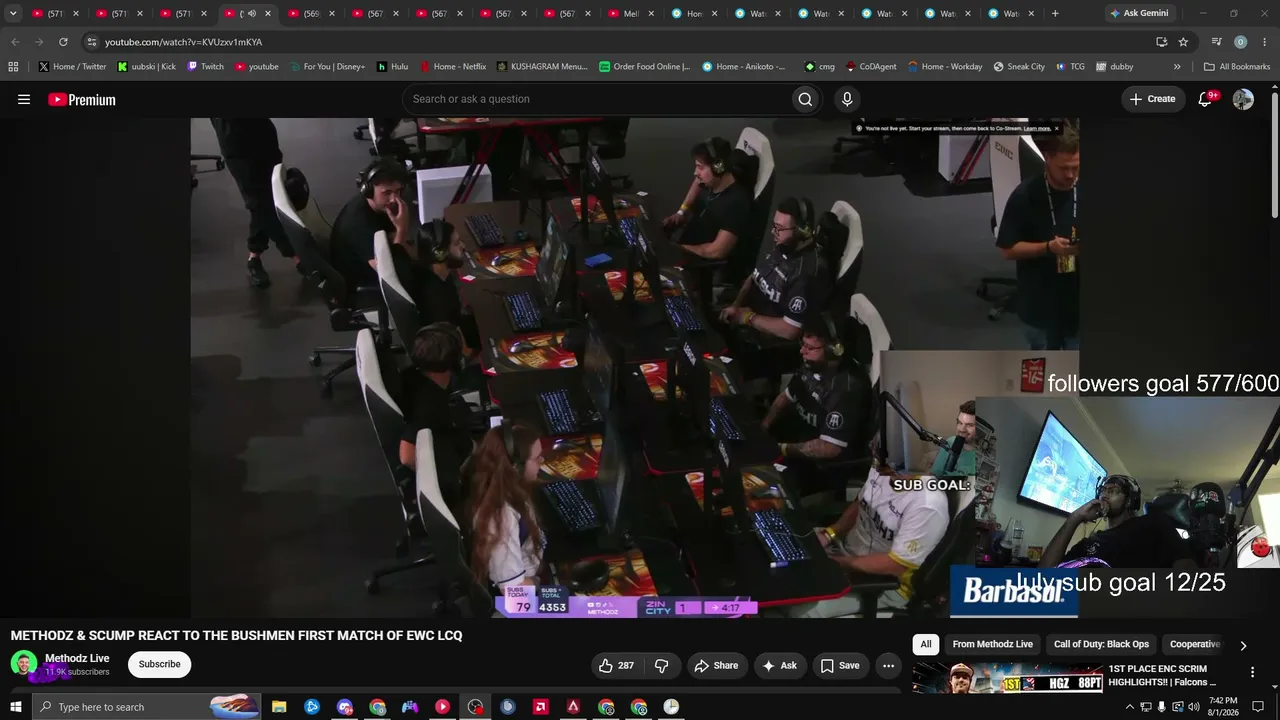The width and height of the screenshot is (1280, 720).
Task: Open Chrome media controls button
Action: point(1216,42)
